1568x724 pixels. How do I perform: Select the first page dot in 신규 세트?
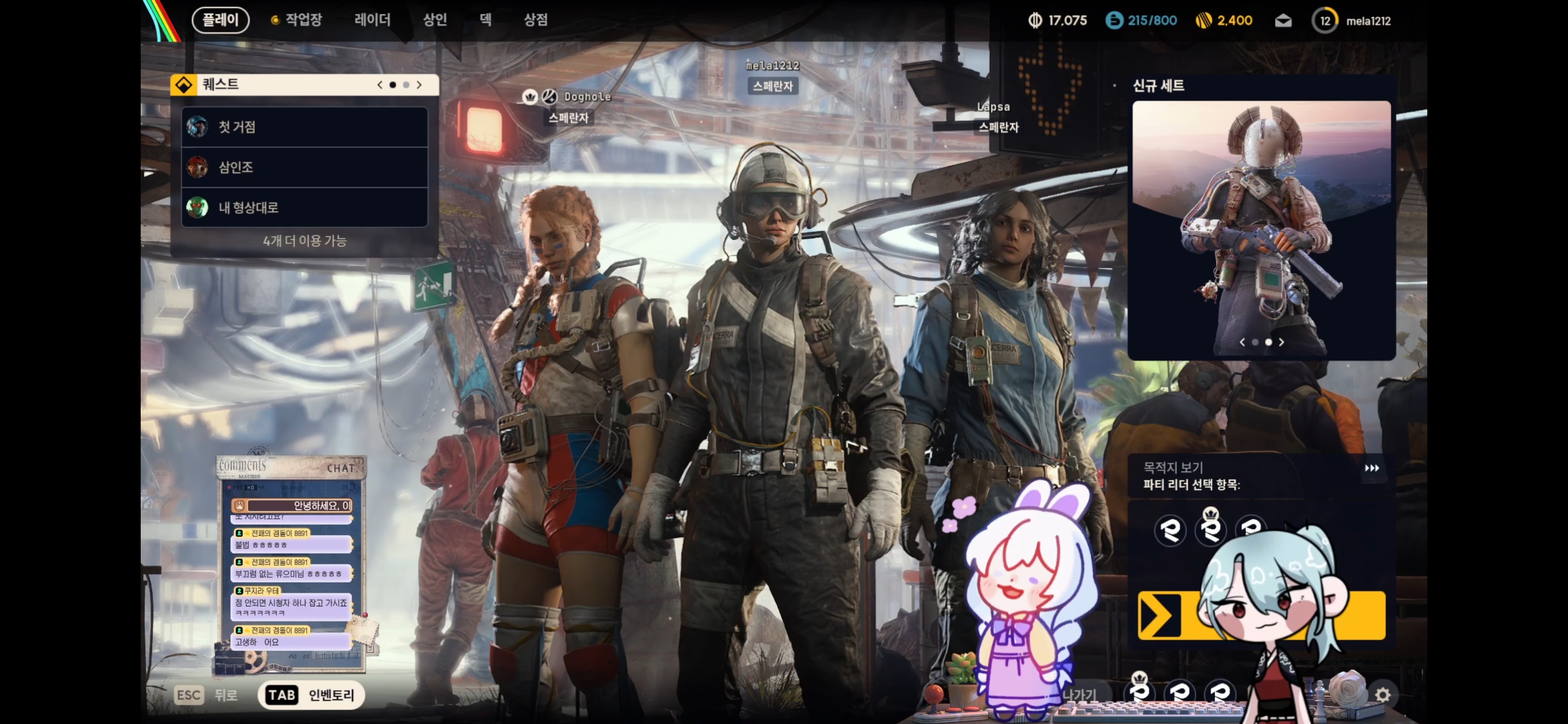(1254, 342)
